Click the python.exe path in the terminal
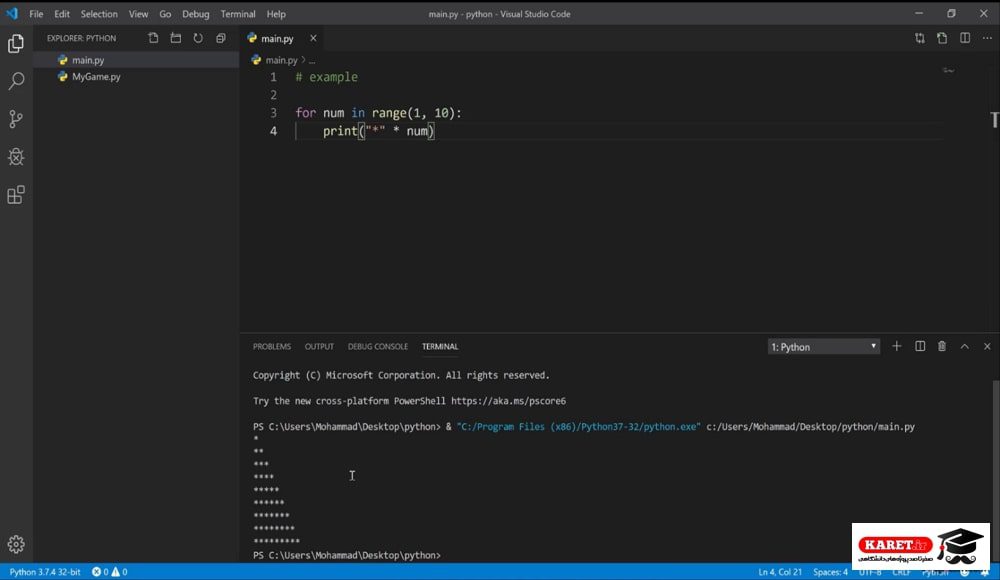This screenshot has height=580, width=1000. click(578, 426)
